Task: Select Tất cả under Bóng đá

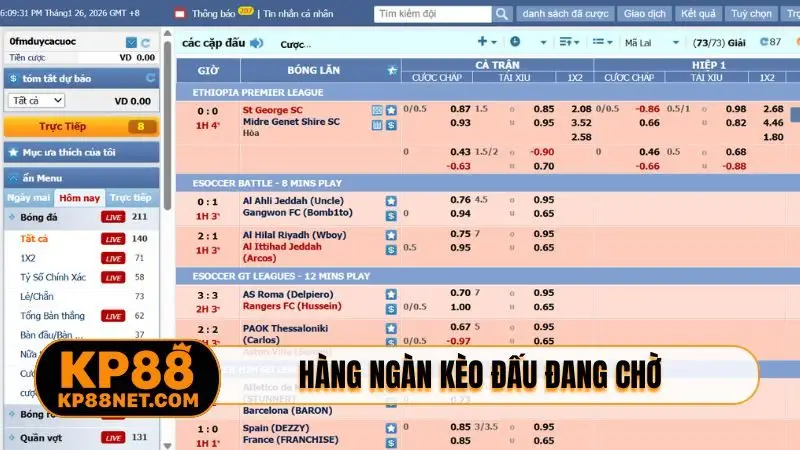Action: (34, 238)
